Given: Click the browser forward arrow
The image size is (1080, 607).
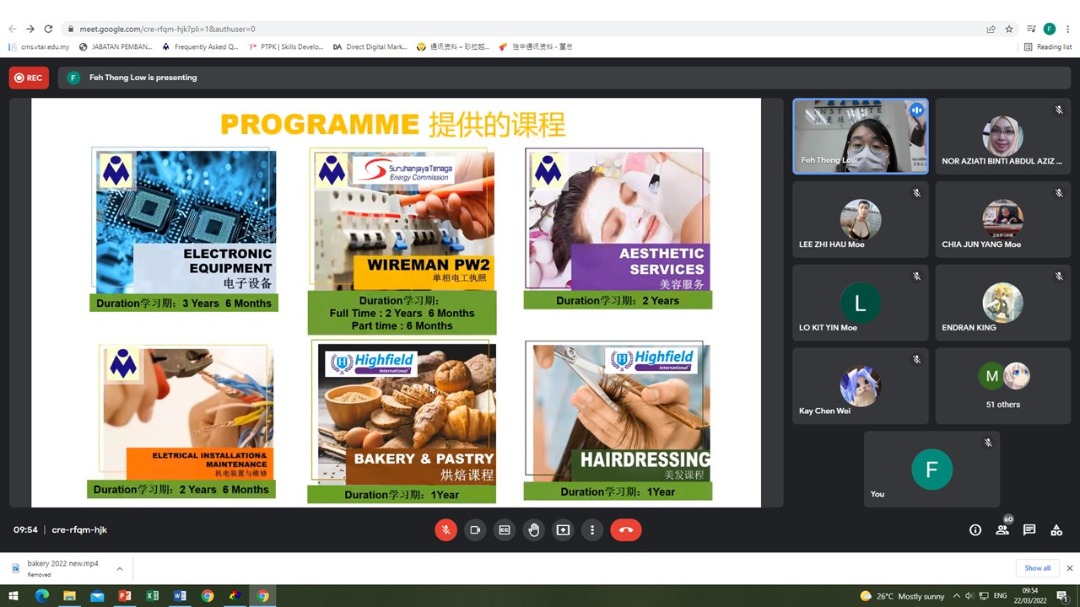Looking at the screenshot, I should [30, 29].
